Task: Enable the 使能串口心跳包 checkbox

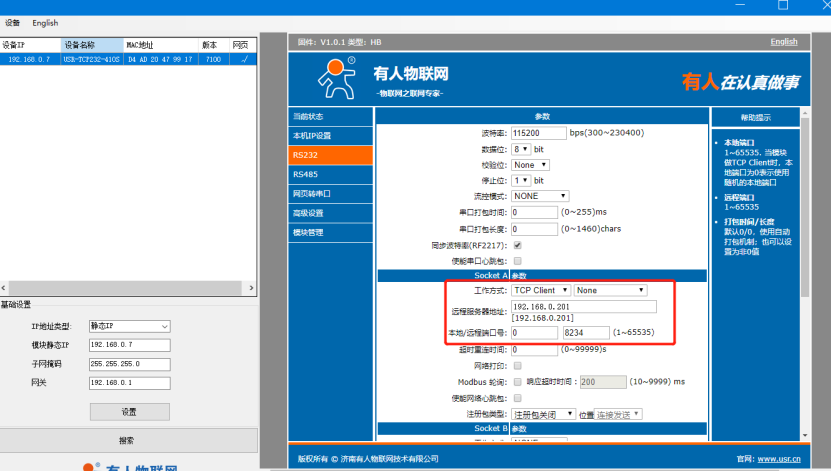Action: (517, 260)
